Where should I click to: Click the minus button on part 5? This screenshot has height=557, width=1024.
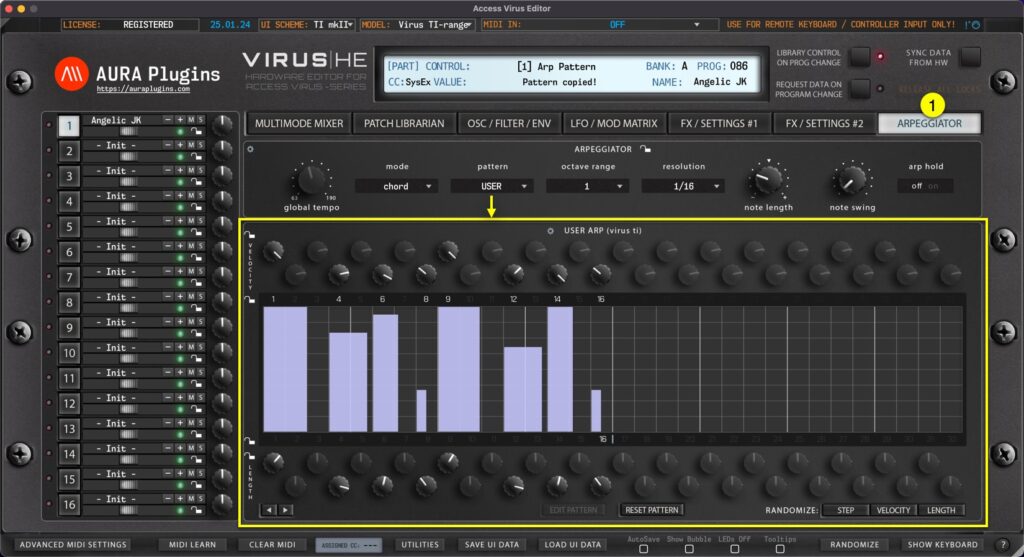coord(168,221)
